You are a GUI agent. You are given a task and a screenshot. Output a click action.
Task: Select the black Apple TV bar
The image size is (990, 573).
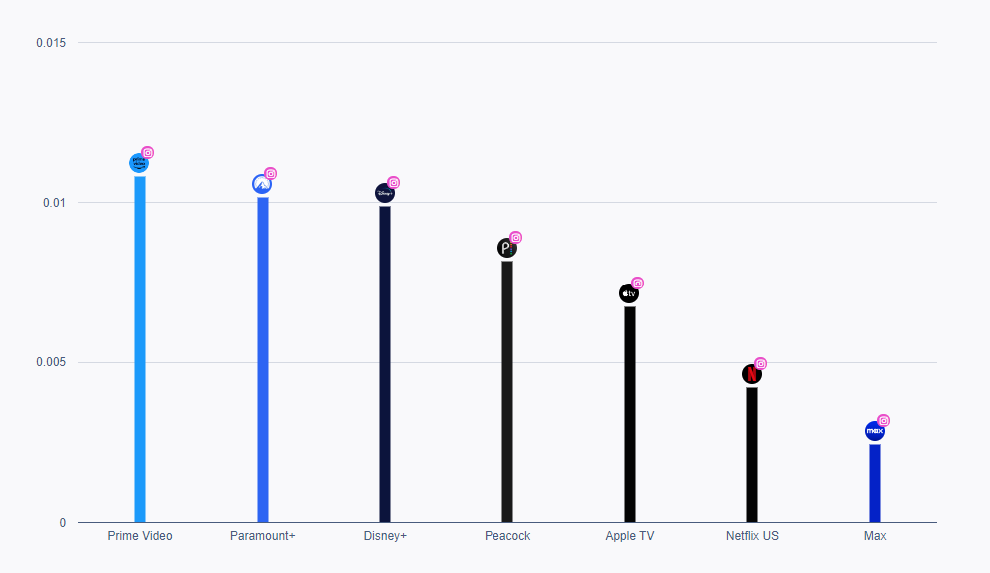click(630, 415)
